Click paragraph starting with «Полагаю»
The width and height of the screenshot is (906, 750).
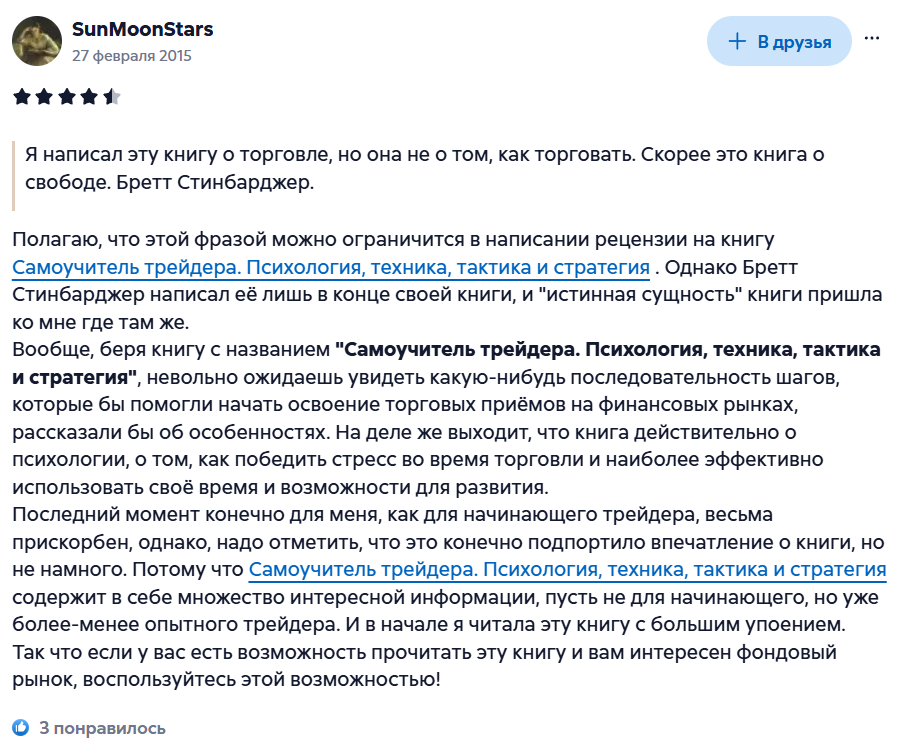tap(447, 281)
